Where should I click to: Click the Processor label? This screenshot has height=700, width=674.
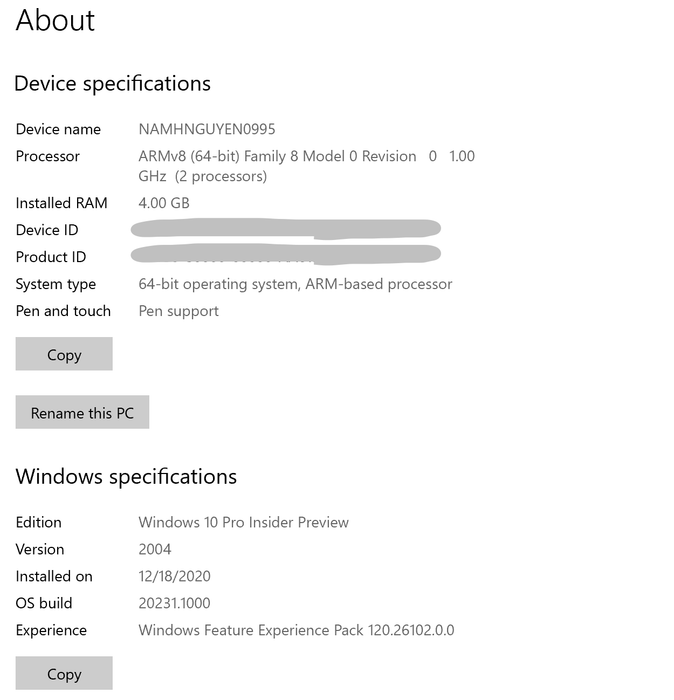48,156
